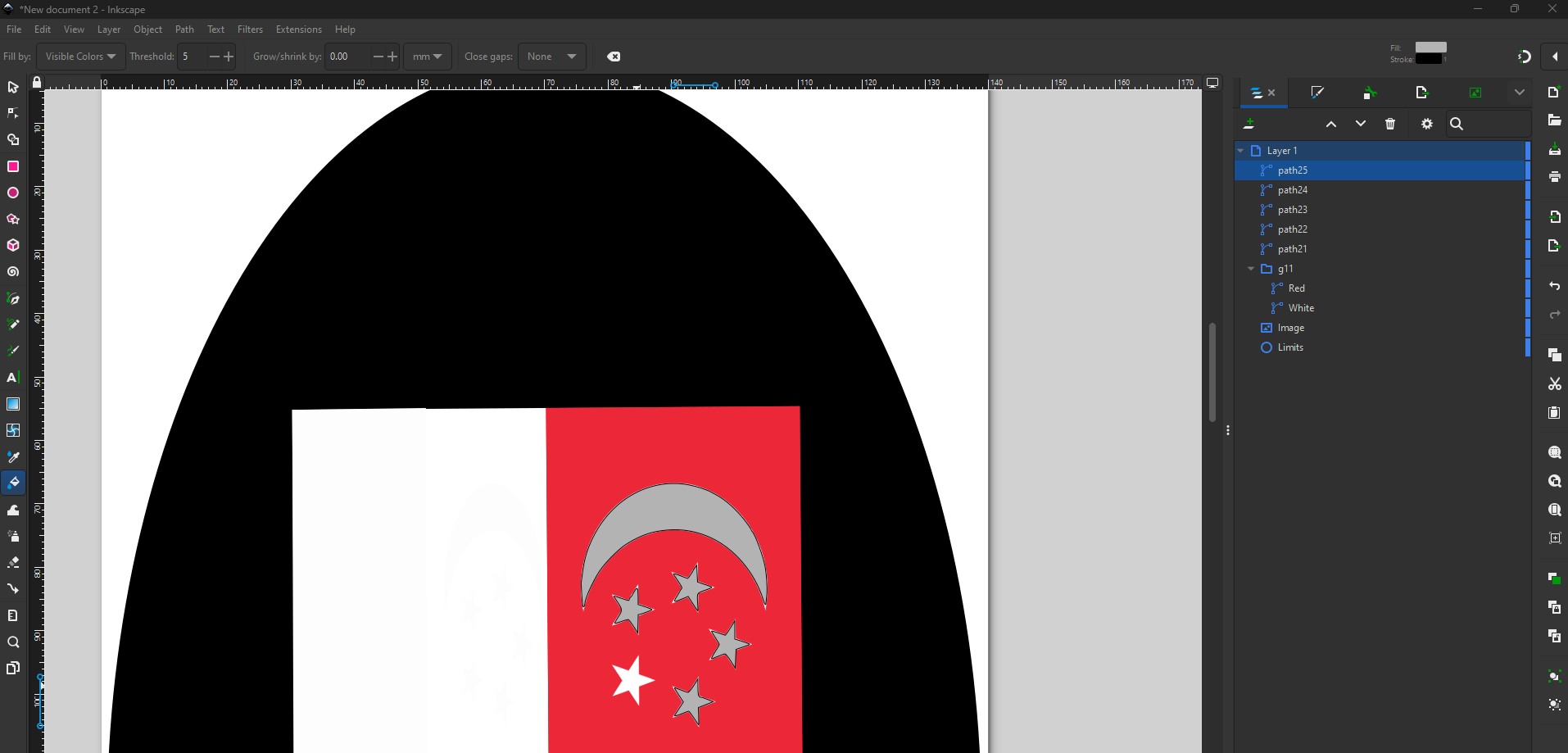
Task: Collapse the Layer 1 tree node
Action: tap(1240, 151)
